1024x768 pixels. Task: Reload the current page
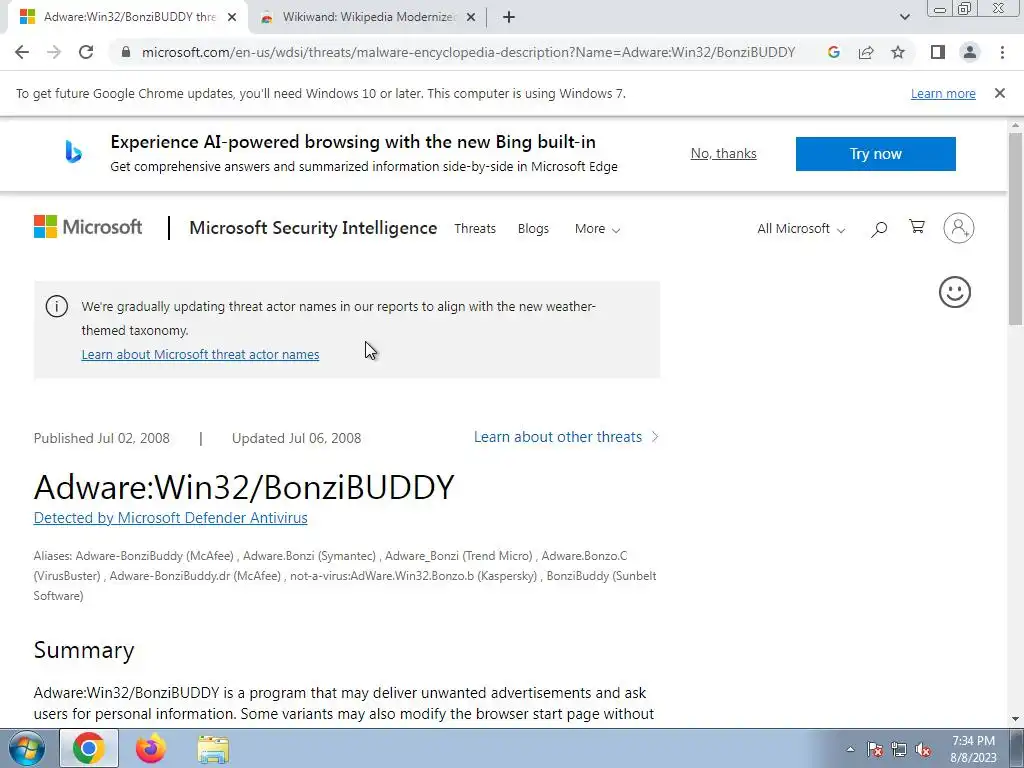click(86, 52)
